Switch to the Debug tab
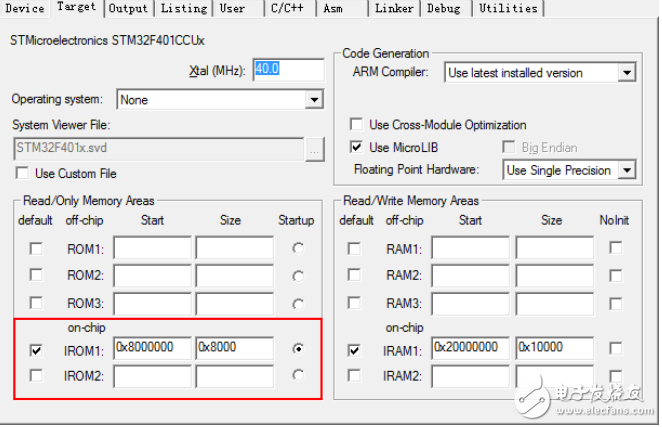This screenshot has height=427, width=662. click(x=445, y=8)
